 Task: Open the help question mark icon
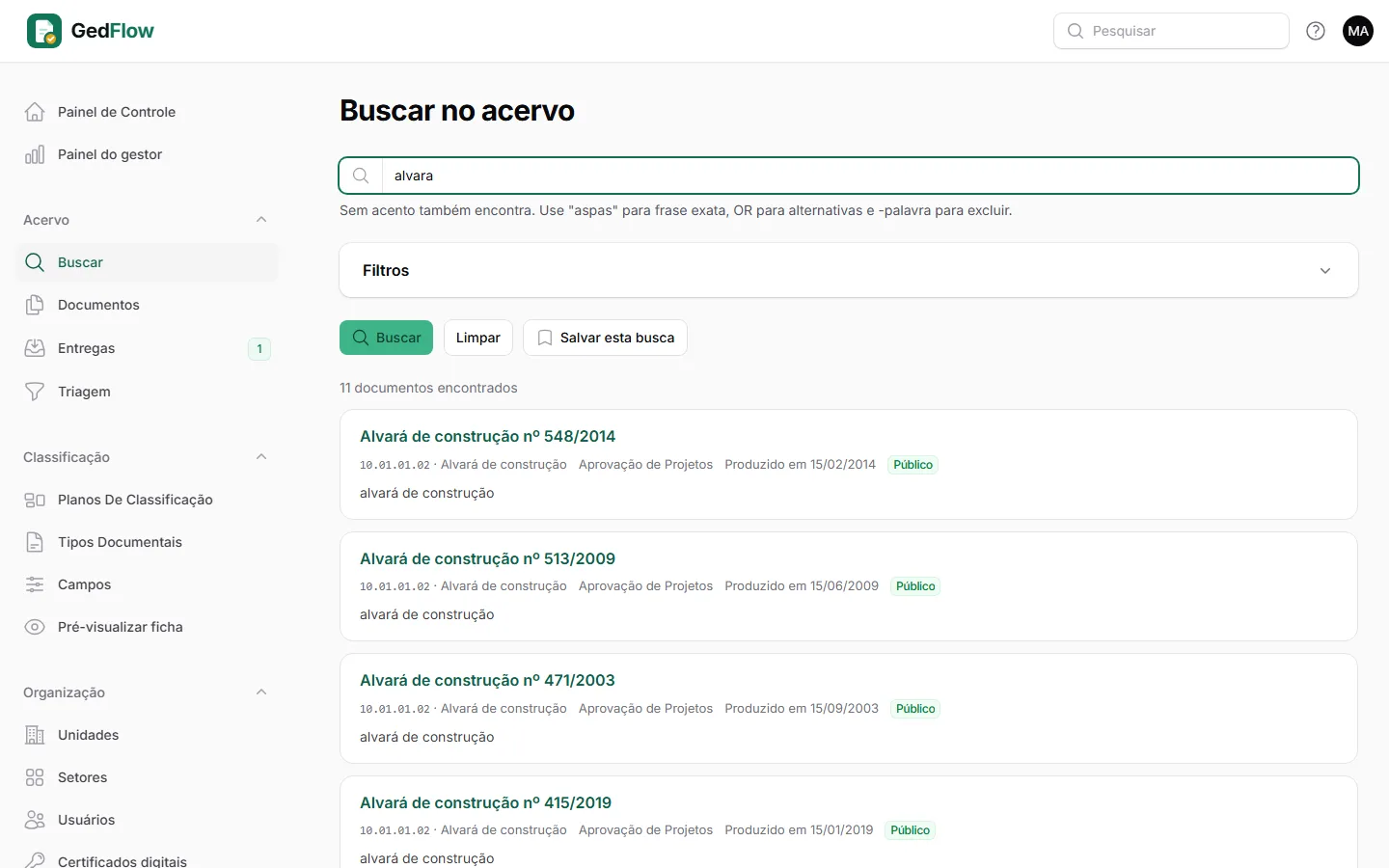pyautogui.click(x=1316, y=31)
